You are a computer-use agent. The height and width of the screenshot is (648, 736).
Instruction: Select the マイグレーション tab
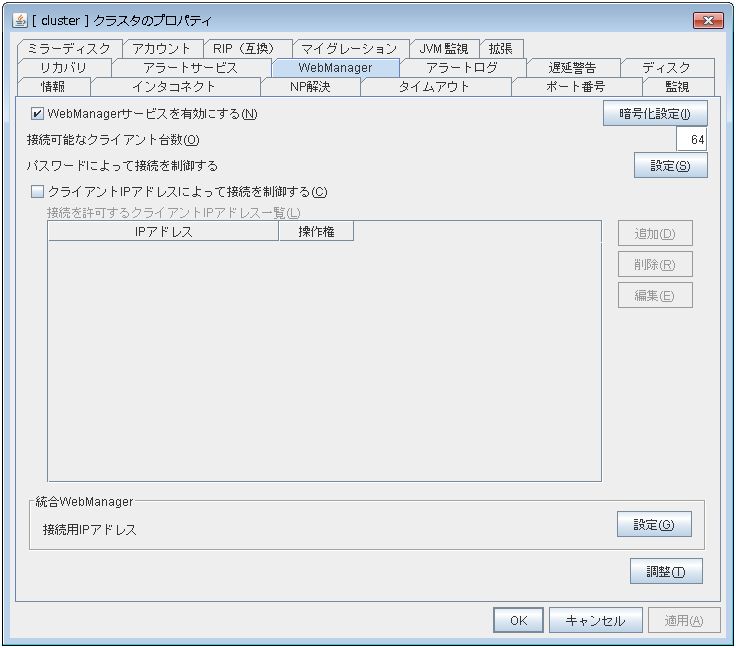(349, 48)
